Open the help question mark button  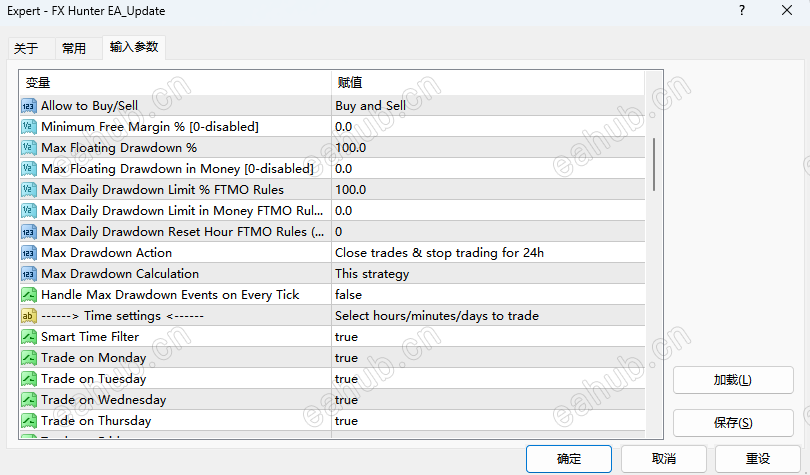tap(742, 10)
